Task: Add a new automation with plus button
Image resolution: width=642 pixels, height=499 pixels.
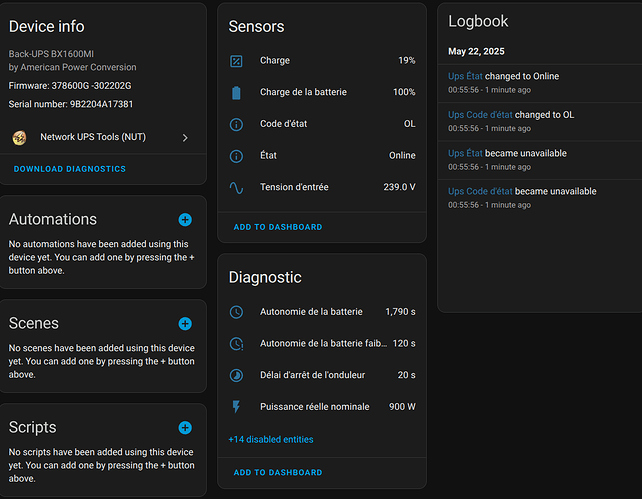Action: (185, 220)
